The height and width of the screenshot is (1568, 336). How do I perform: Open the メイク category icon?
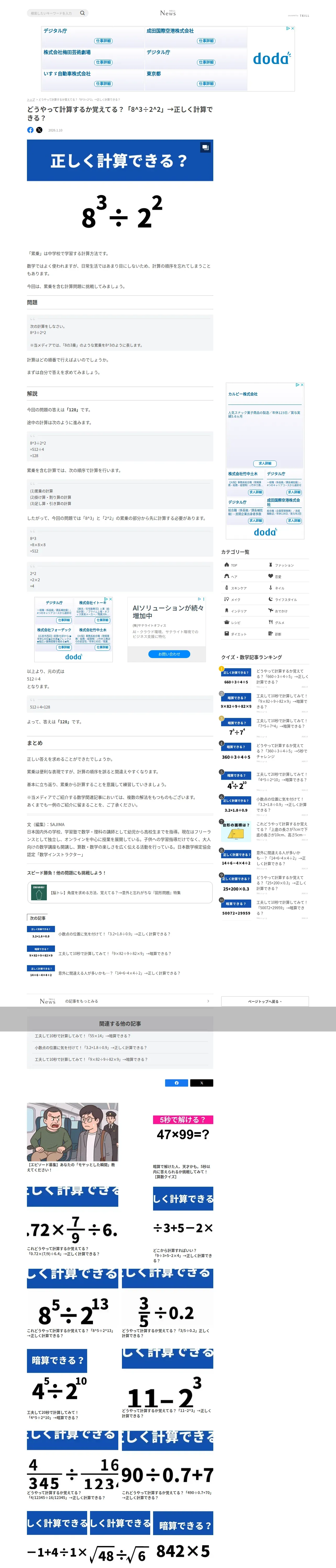click(x=227, y=599)
